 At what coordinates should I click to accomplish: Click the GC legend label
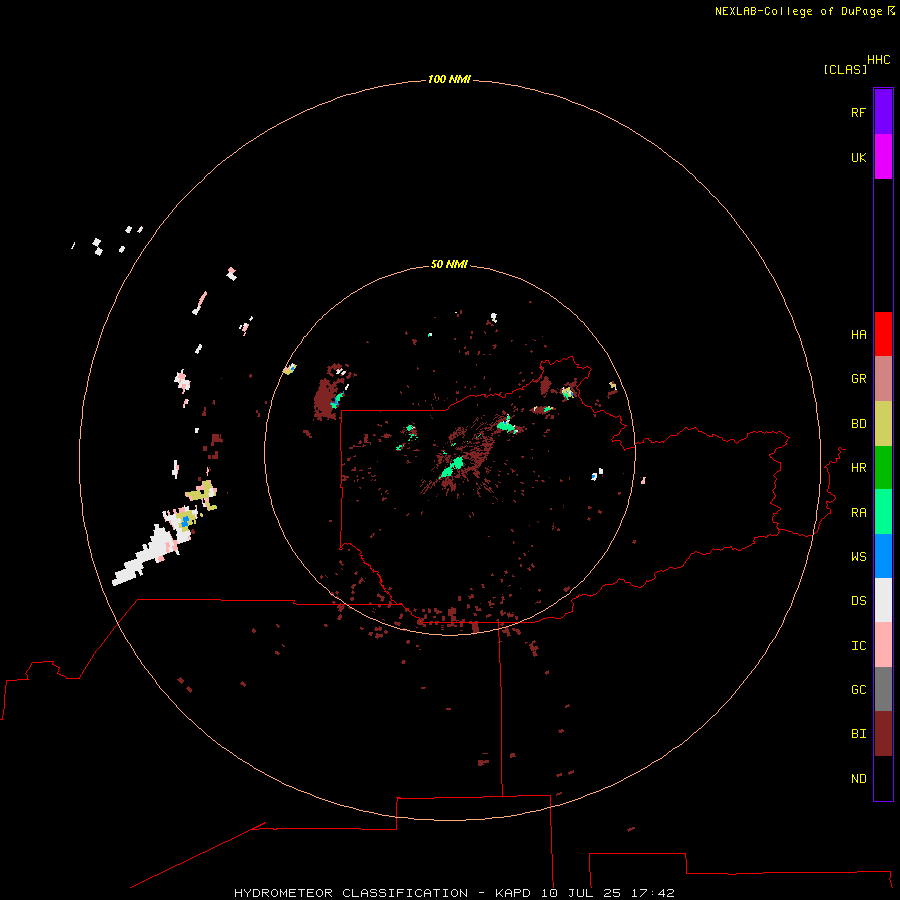[858, 689]
